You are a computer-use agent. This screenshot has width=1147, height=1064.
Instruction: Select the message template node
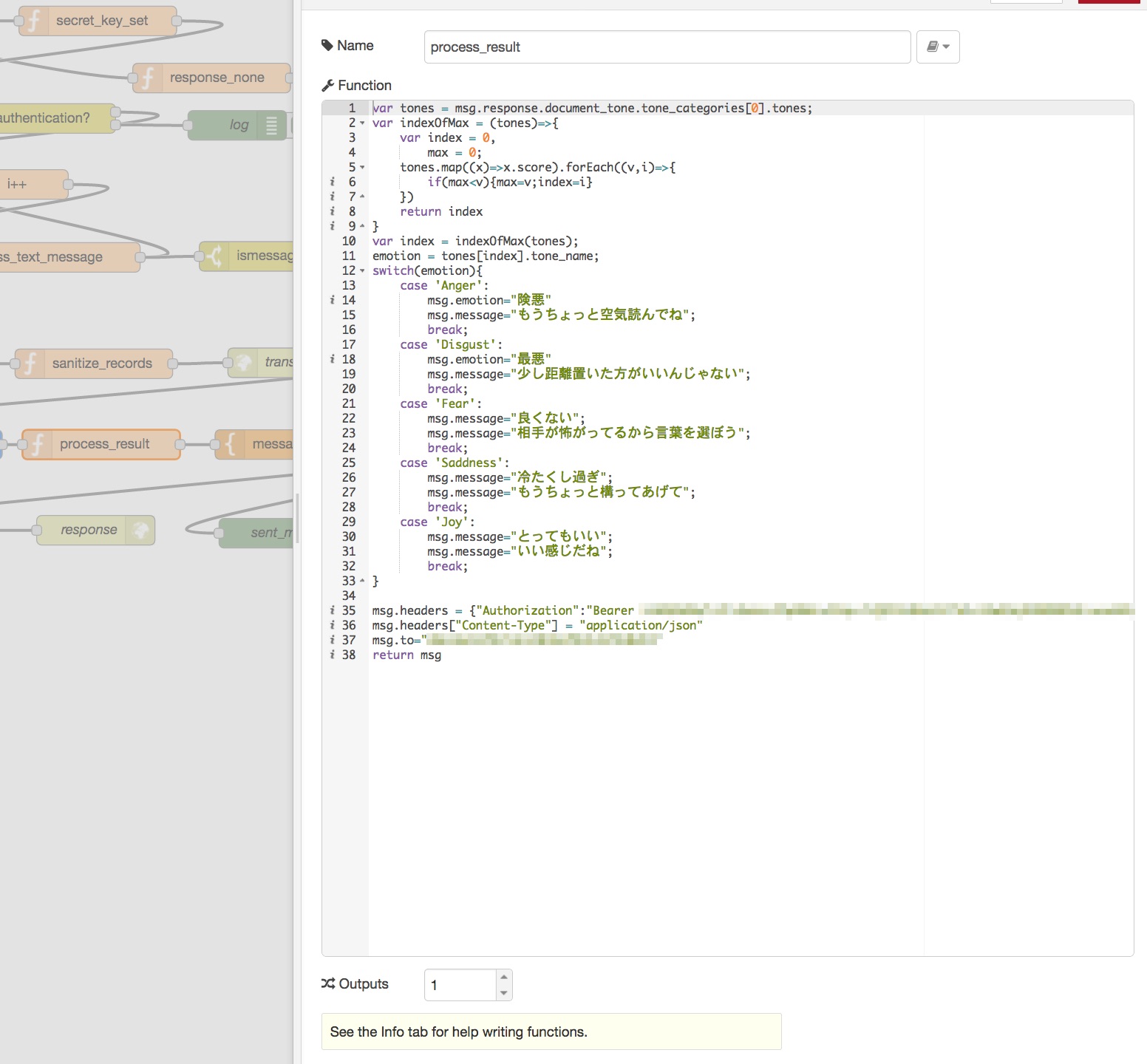(x=255, y=444)
